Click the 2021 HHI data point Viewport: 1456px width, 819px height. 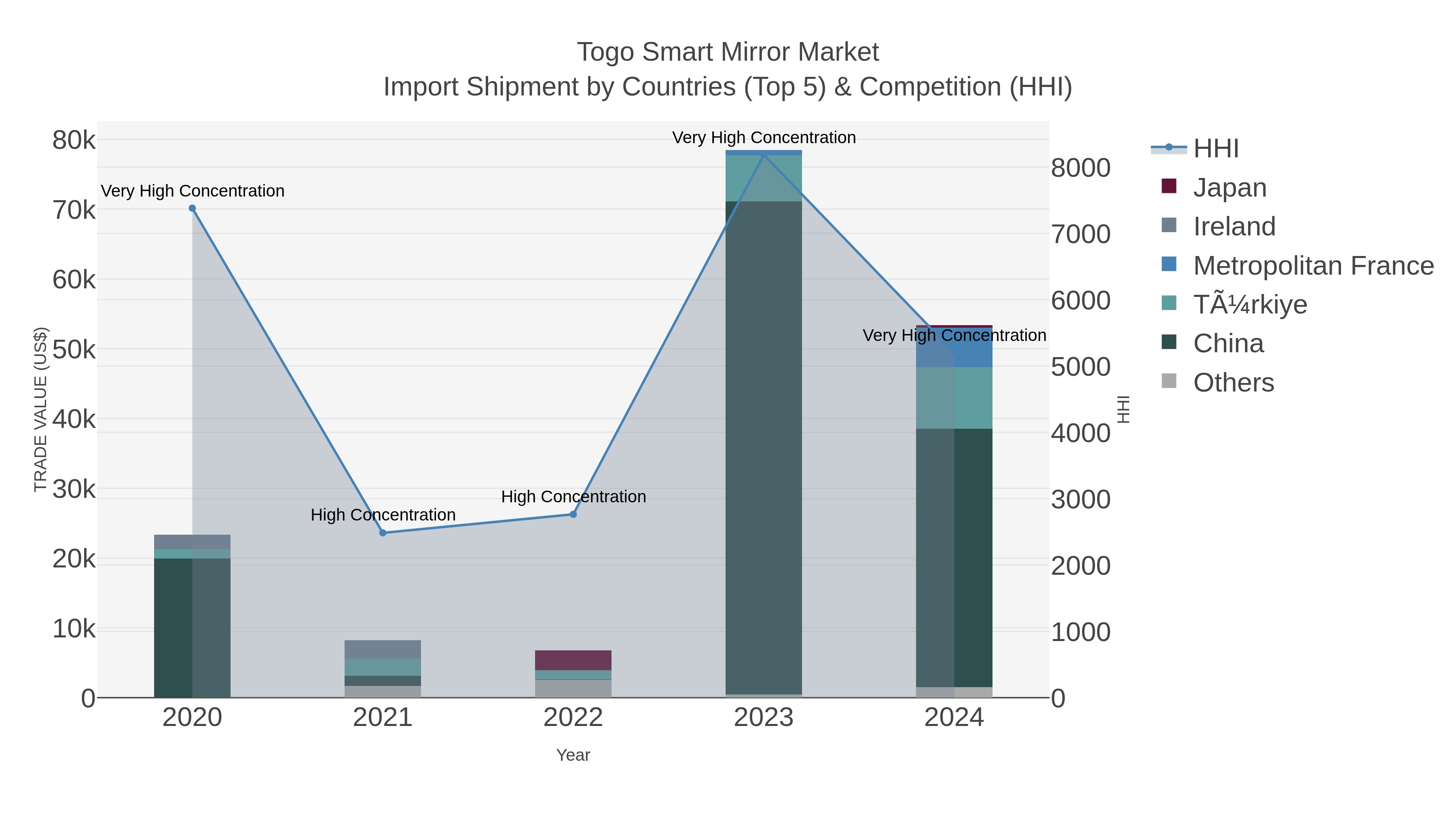(x=383, y=533)
